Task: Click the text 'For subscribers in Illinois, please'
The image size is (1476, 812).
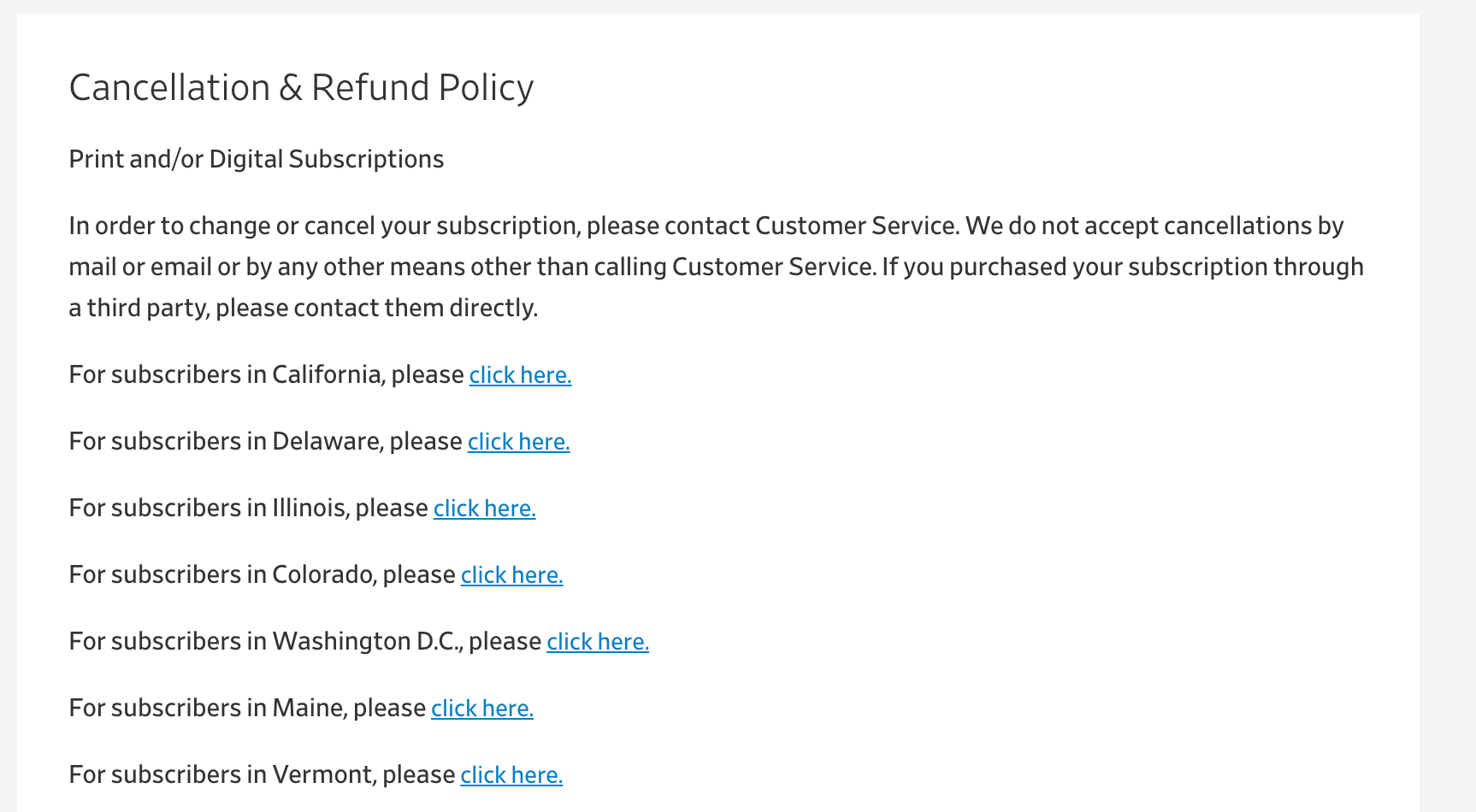Action: 249,509
